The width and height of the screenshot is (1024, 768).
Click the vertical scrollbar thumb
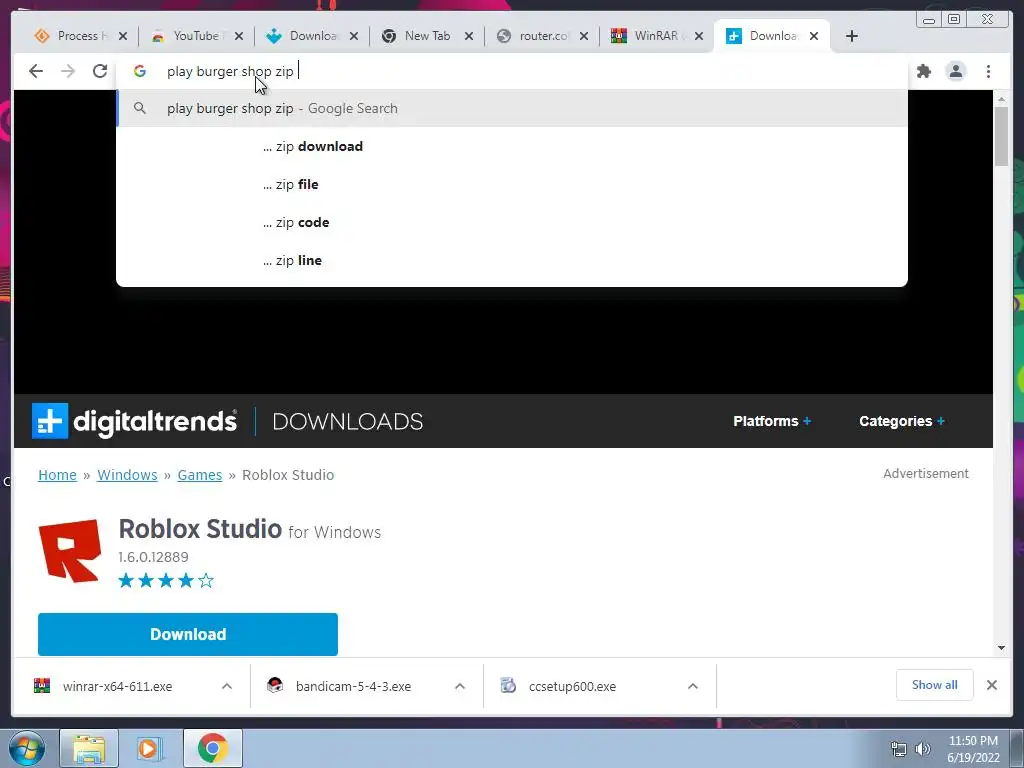click(1001, 136)
